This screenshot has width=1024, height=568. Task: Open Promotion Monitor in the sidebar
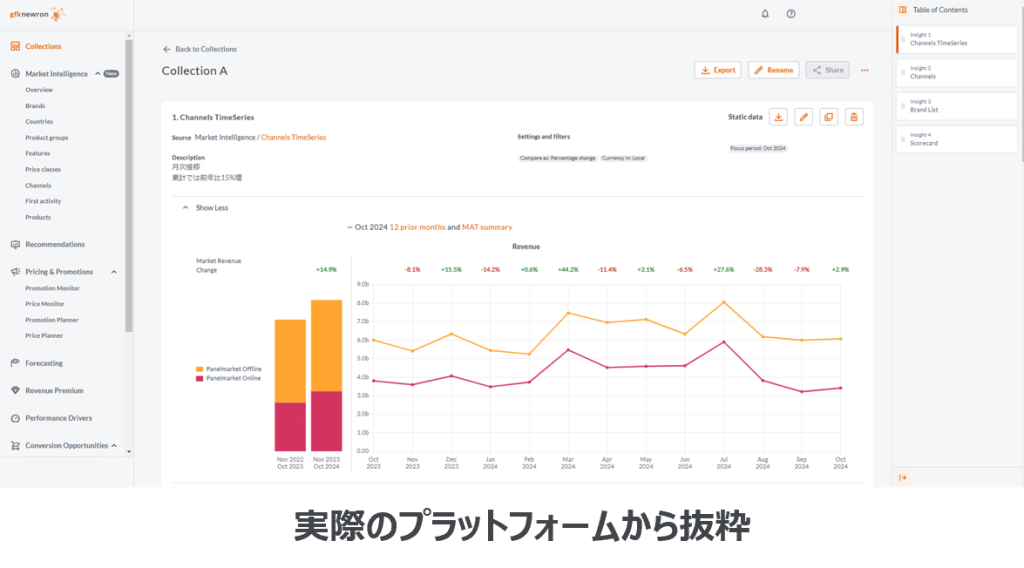[x=52, y=288]
